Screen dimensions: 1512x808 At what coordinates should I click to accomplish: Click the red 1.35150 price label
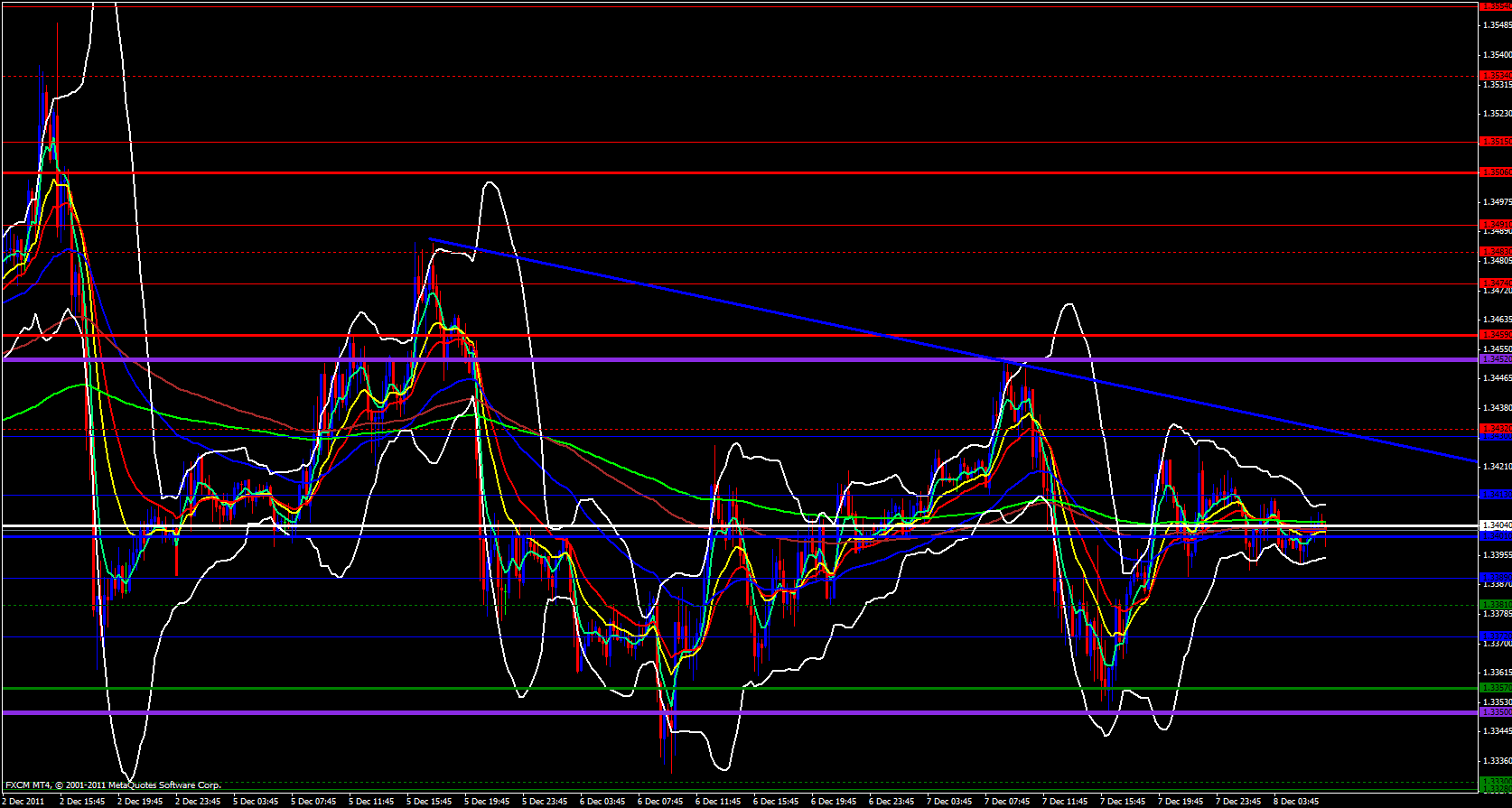[1495, 142]
